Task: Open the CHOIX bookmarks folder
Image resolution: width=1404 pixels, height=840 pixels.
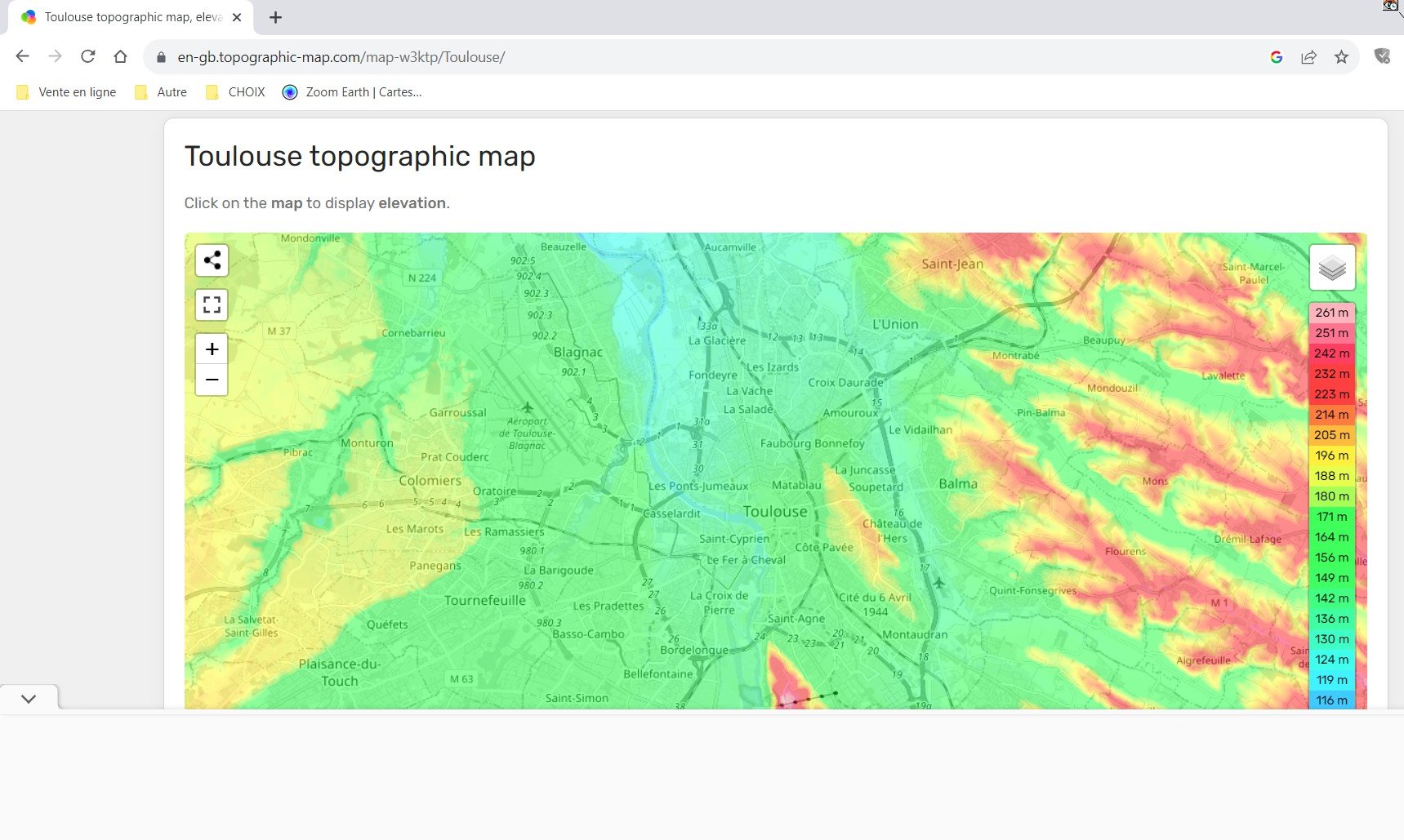Action: tap(234, 91)
